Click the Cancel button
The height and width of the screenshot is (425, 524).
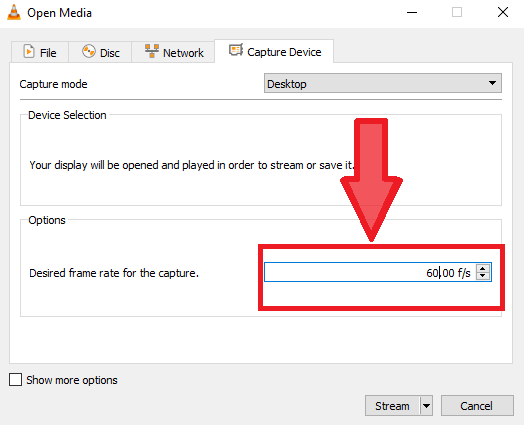(x=477, y=406)
